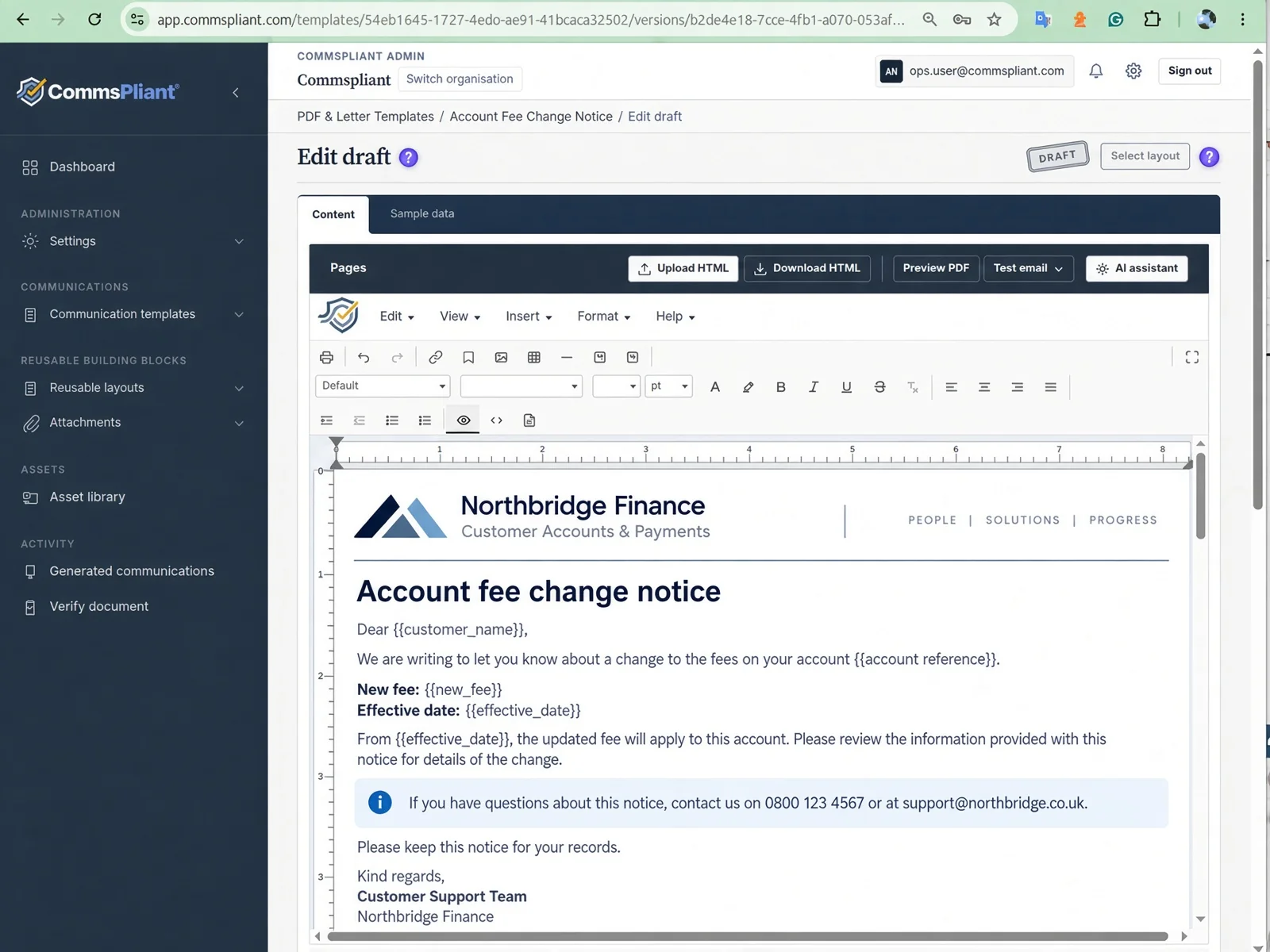Click Switch organisation button

(460, 79)
